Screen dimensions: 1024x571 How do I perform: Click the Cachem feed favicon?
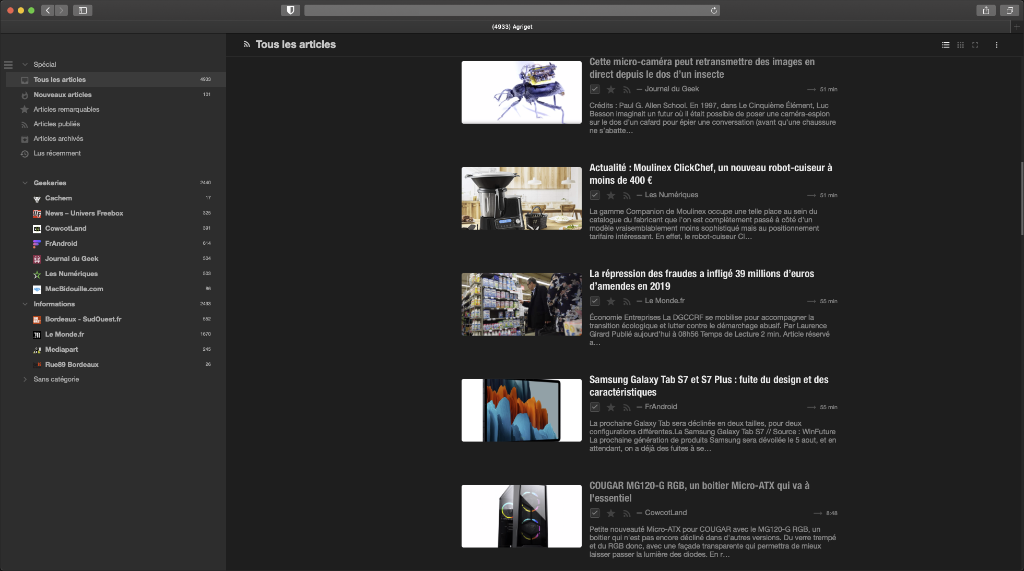(37, 199)
